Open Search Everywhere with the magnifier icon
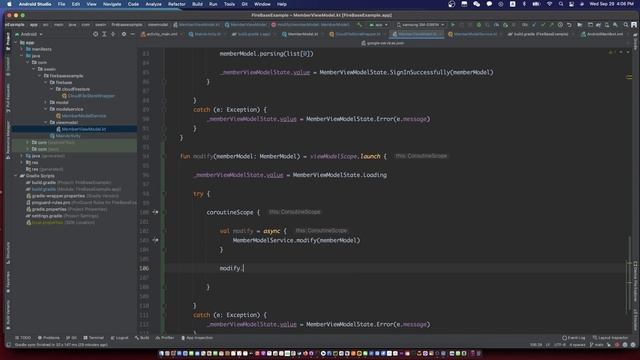Screen dimensions: 640x360 (625, 25)
